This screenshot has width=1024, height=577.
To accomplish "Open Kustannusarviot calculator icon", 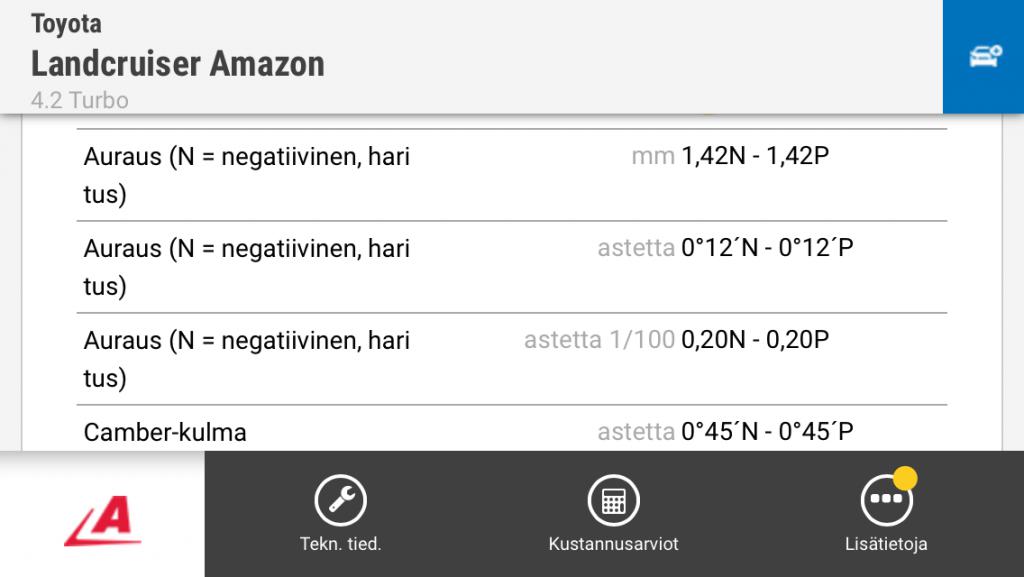I will tap(613, 500).
